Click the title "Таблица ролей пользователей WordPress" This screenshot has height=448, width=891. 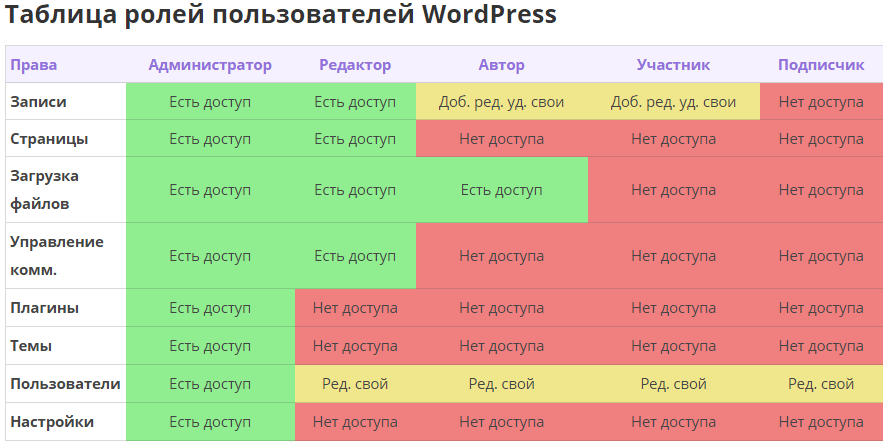(x=281, y=14)
